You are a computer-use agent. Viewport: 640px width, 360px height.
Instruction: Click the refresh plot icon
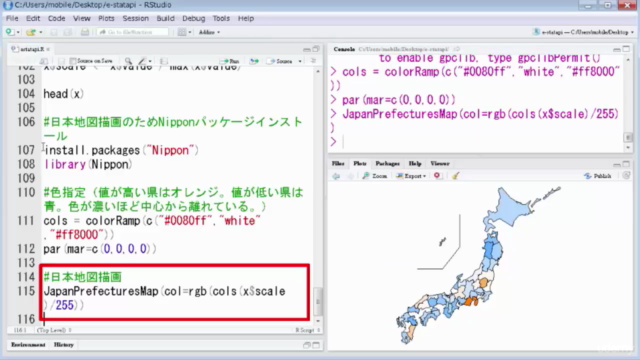click(x=626, y=176)
